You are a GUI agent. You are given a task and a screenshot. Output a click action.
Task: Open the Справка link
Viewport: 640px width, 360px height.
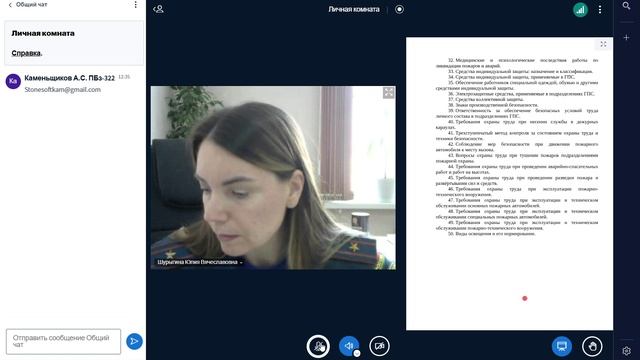pos(27,53)
